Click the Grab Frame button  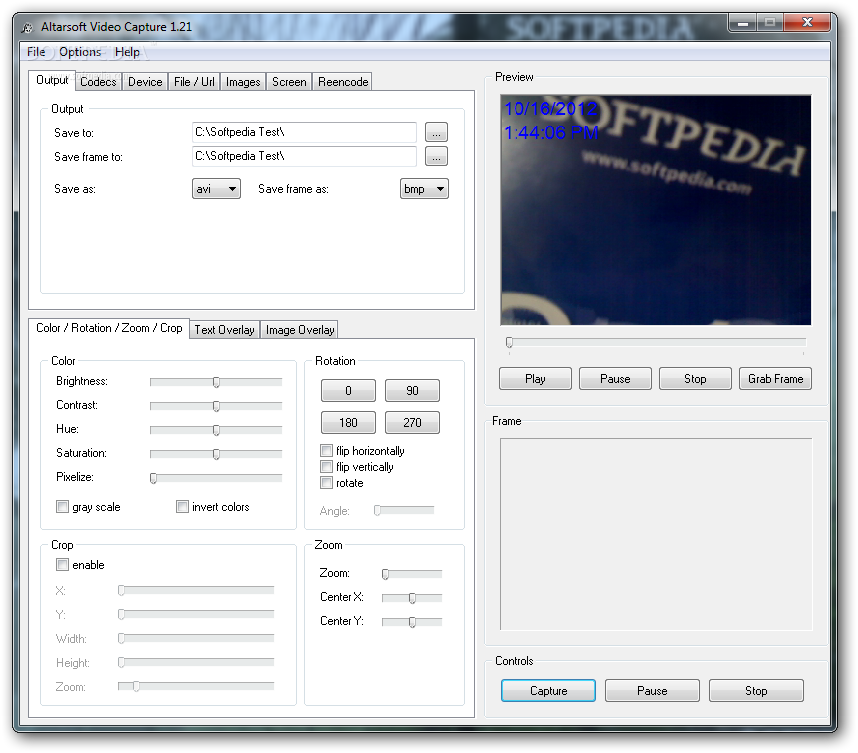[775, 379]
